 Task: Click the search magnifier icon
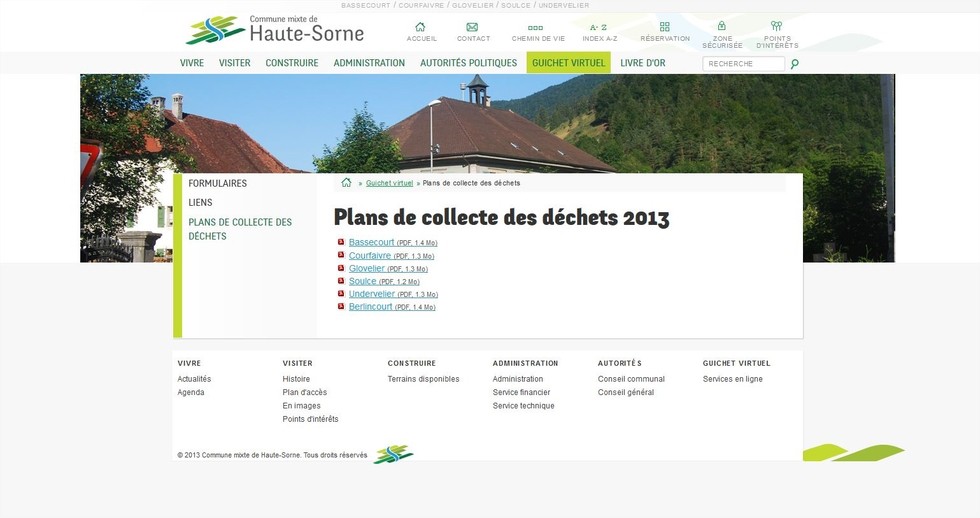[795, 64]
